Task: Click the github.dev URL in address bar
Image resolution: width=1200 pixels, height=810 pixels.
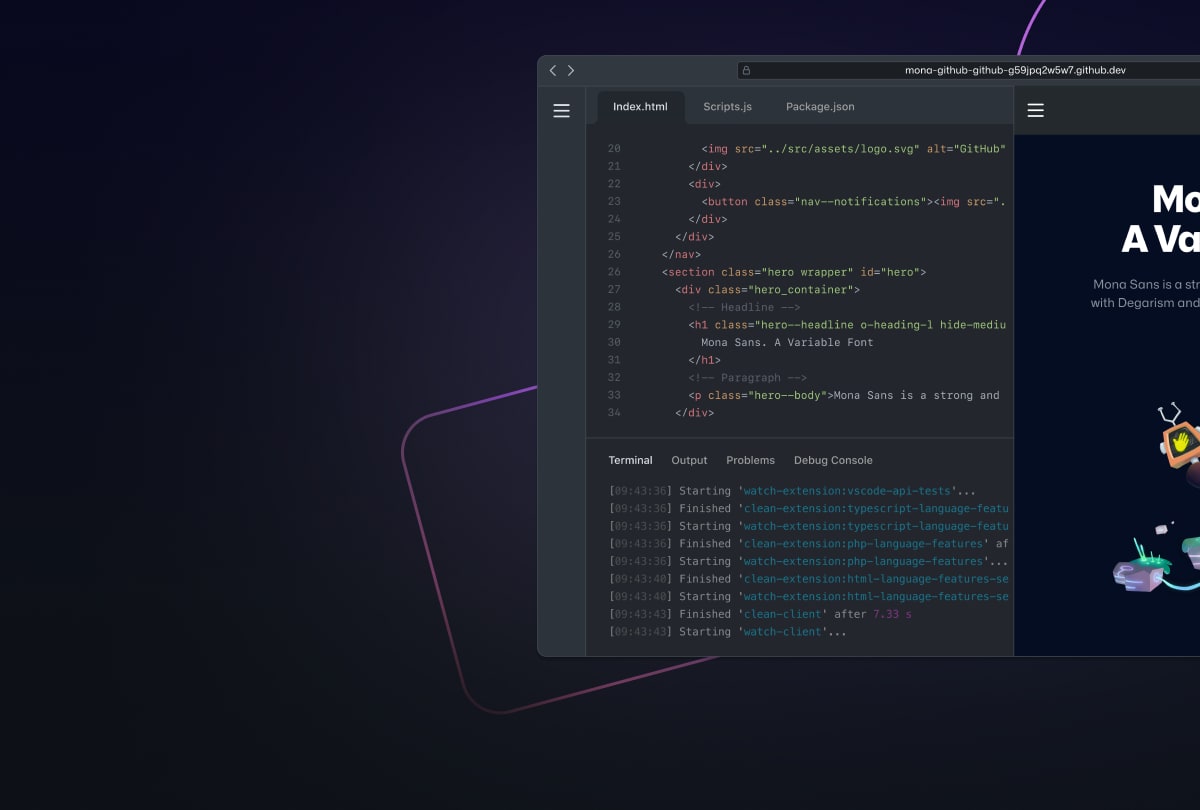Action: pos(1015,70)
